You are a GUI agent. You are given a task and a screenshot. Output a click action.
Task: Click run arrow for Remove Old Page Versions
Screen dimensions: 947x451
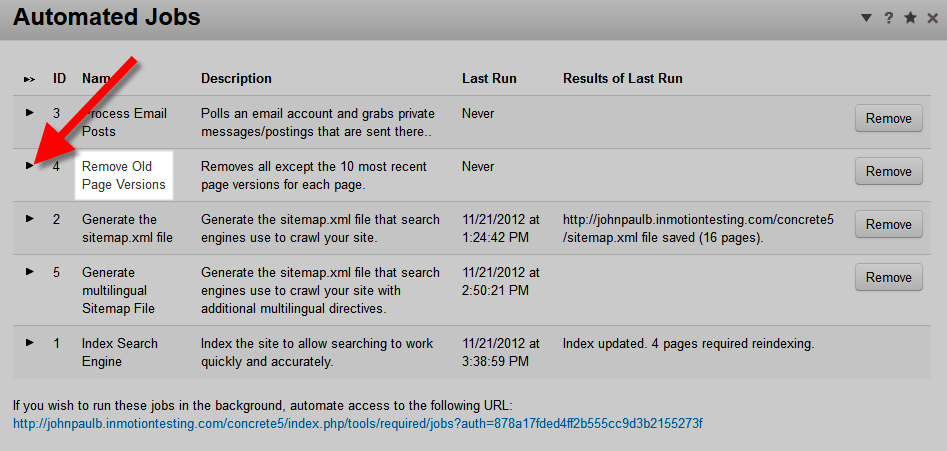coord(30,166)
